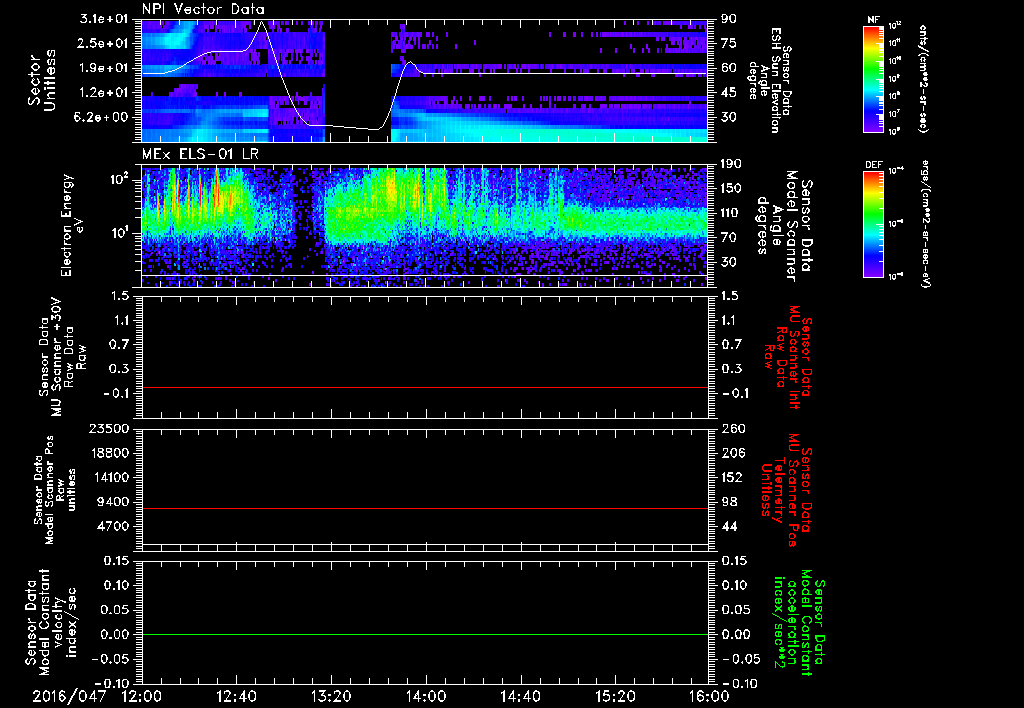Click the 'Sector Unitless' axis label

[x=42, y=80]
